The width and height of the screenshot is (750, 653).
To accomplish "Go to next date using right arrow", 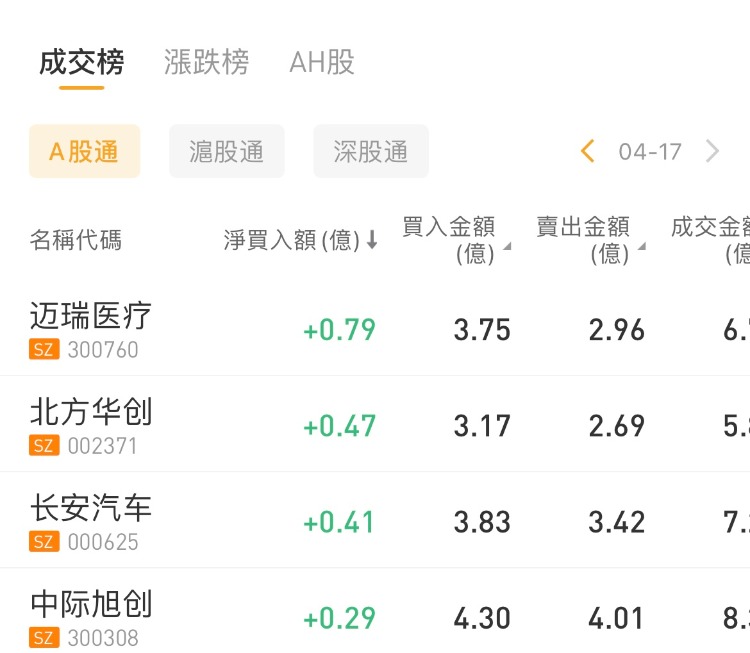I will pos(713,152).
